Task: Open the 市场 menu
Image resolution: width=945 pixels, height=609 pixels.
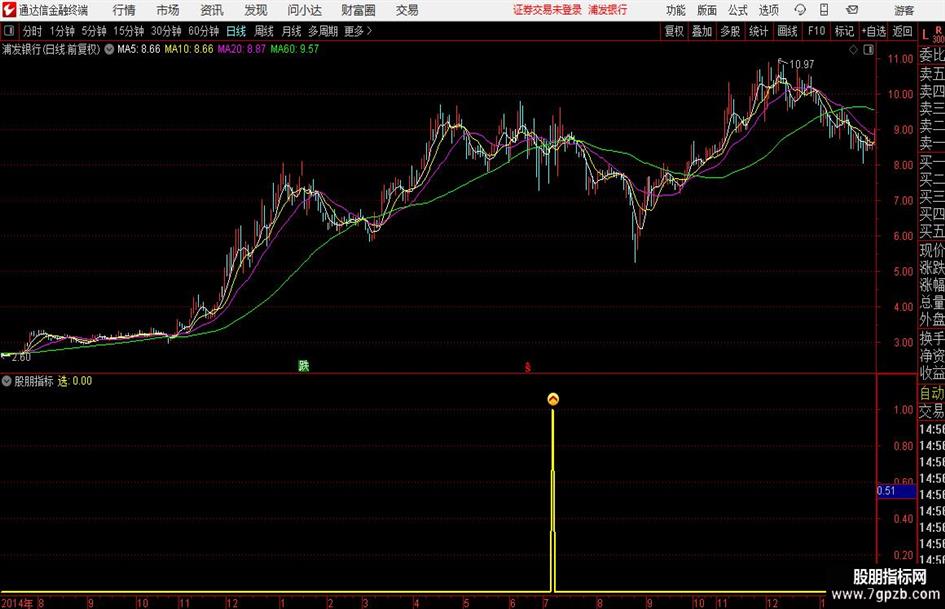Action: [x=168, y=10]
